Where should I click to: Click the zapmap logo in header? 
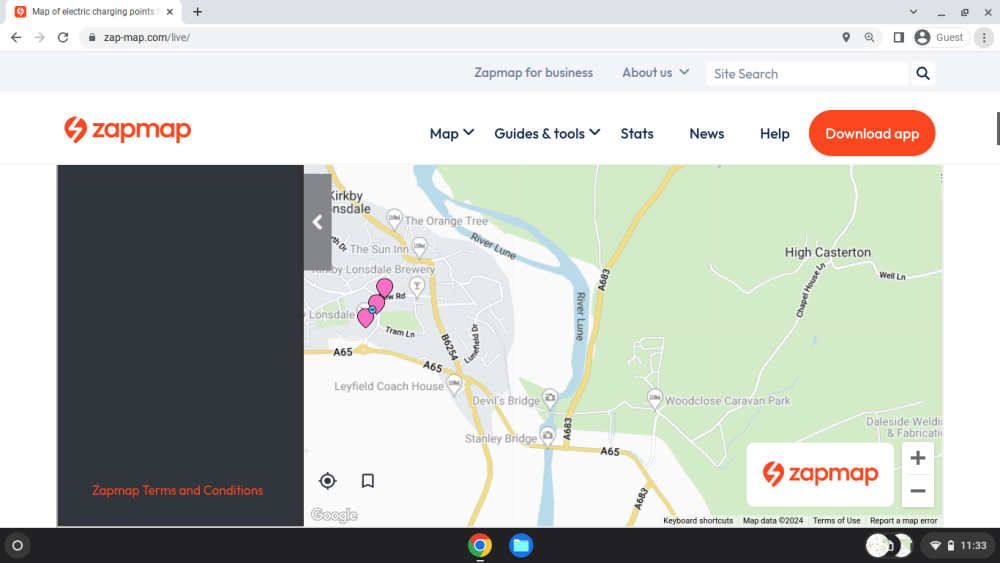pos(128,130)
